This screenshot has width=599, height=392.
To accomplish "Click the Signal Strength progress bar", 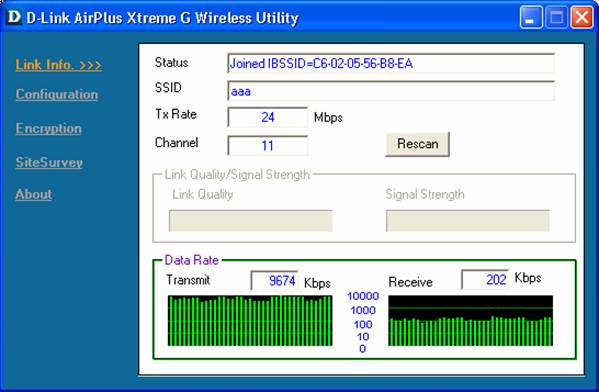I will pyautogui.click(x=468, y=220).
